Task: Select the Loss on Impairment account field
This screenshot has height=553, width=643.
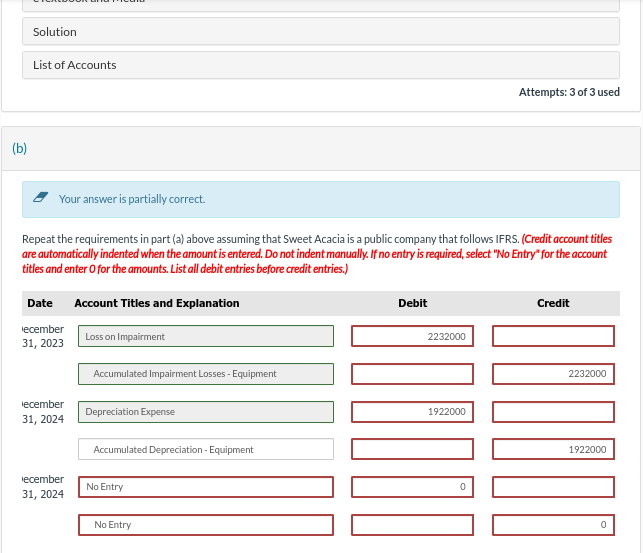Action: [x=206, y=336]
